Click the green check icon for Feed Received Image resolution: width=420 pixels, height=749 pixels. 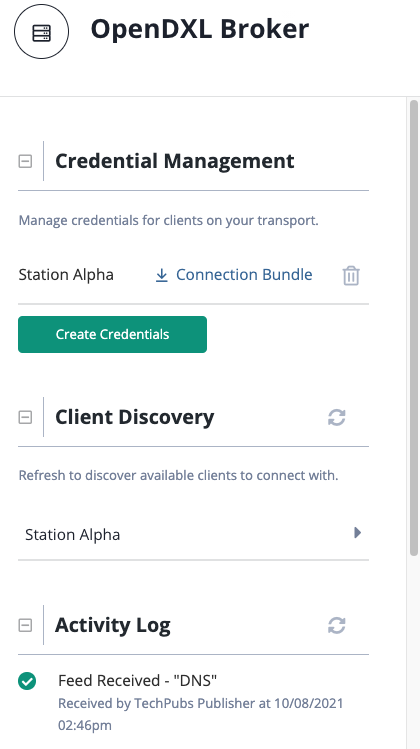click(27, 681)
